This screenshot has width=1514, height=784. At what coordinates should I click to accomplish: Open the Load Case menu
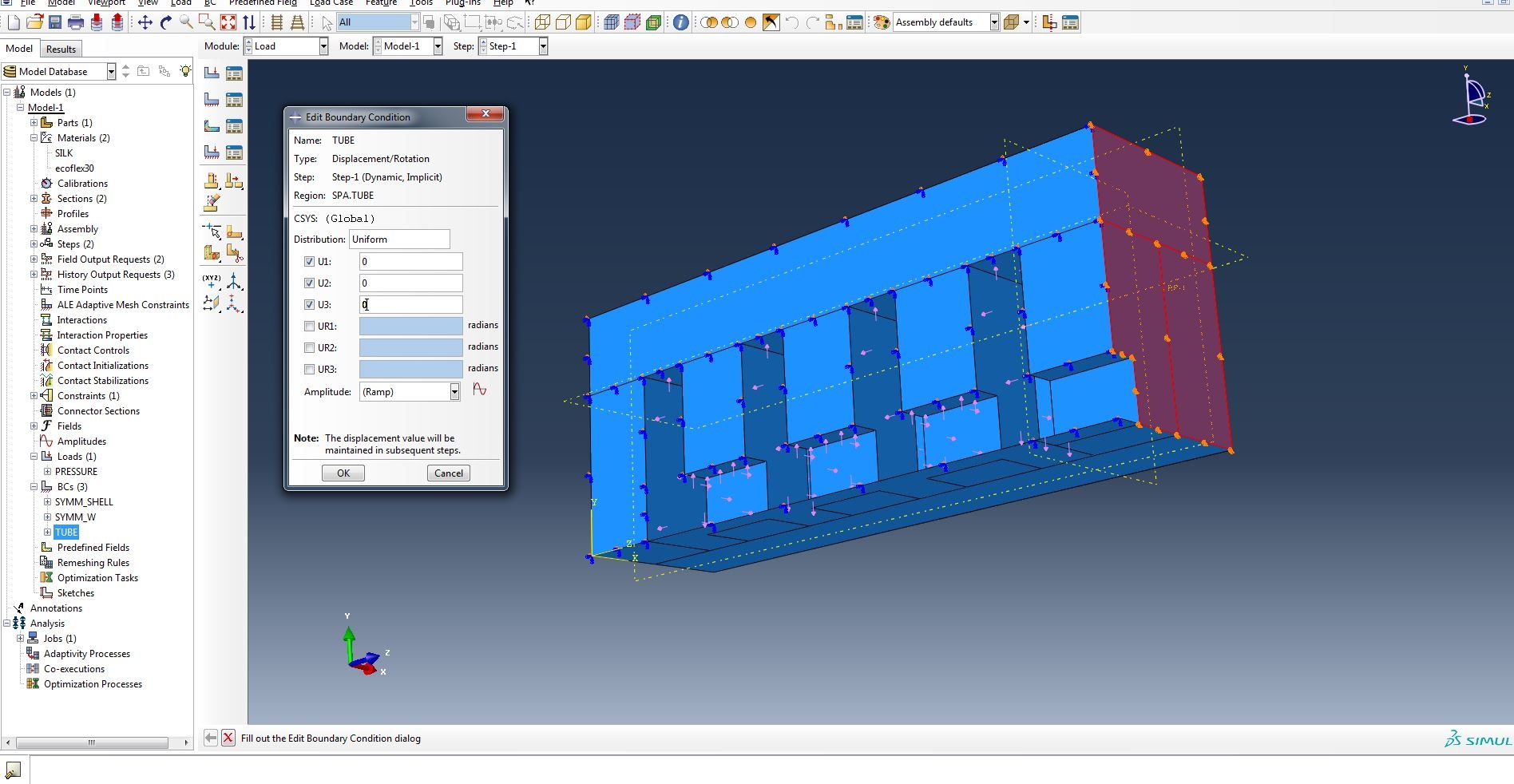[331, 2]
